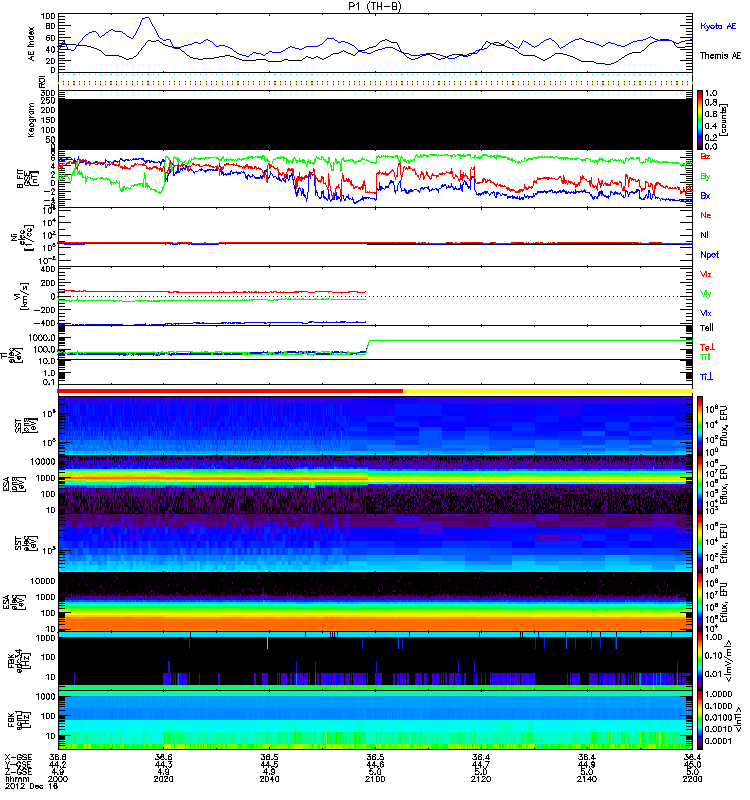Select the red Ne legend label
This screenshot has height=800, width=750.
[706, 215]
